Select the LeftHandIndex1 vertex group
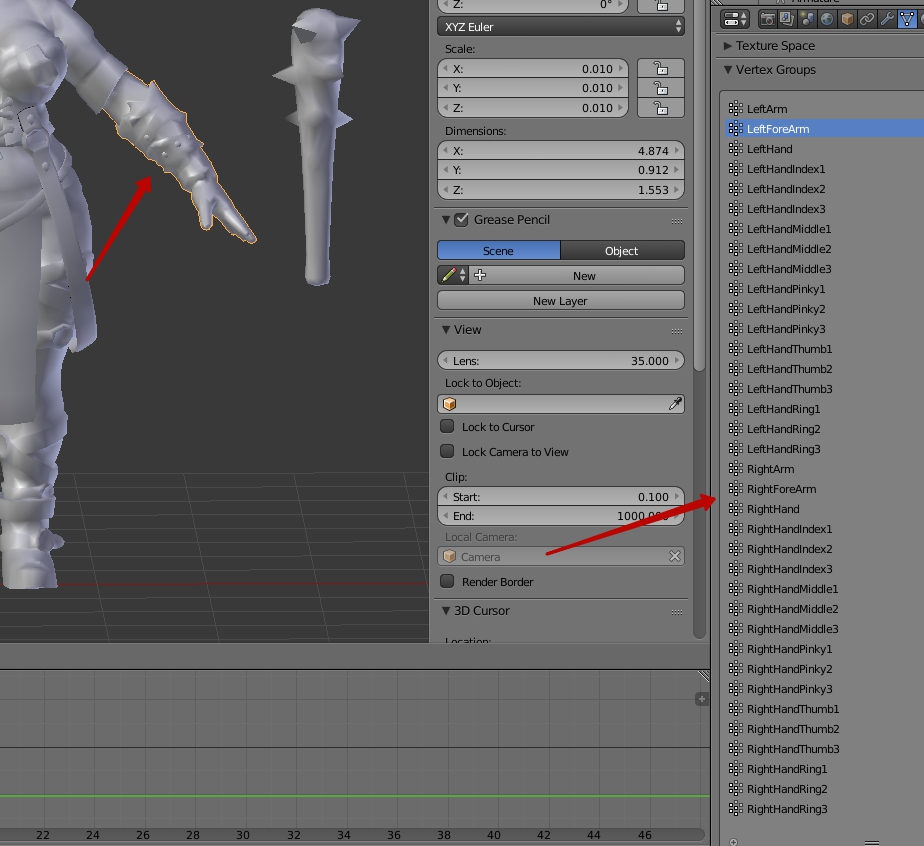 pyautogui.click(x=824, y=168)
